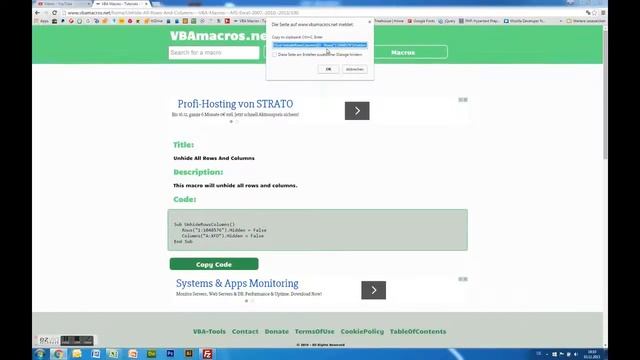Click the STRATO ad arrow button
The width and height of the screenshot is (640, 360).
point(357,111)
